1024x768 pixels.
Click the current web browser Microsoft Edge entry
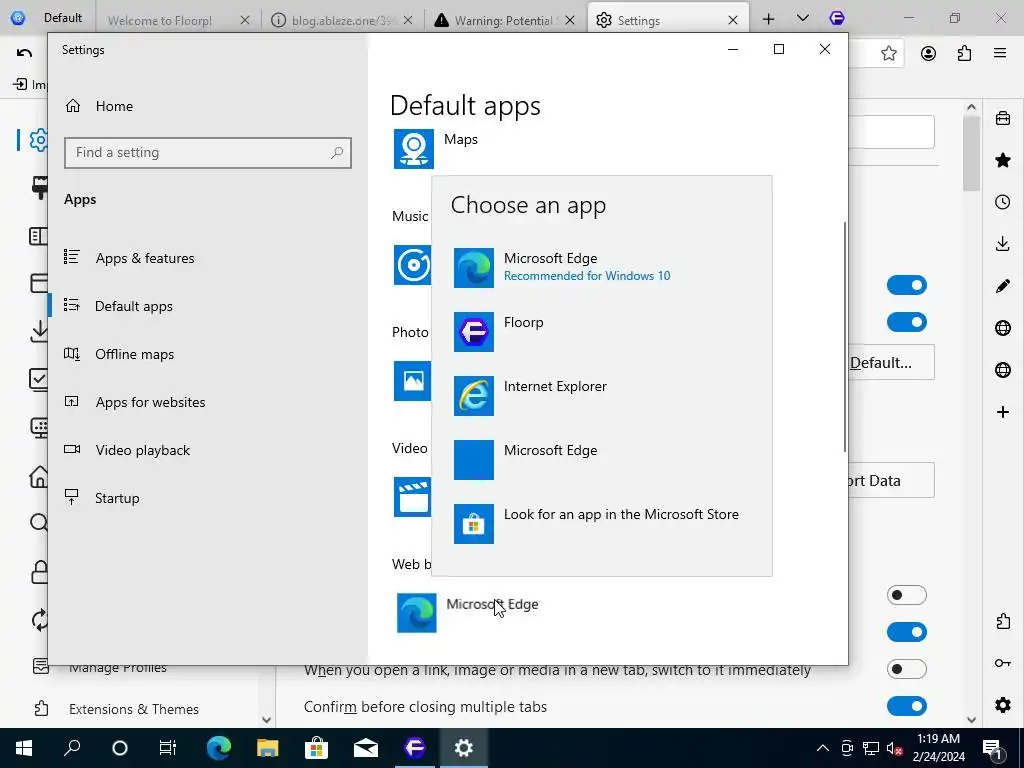pyautogui.click(x=468, y=613)
